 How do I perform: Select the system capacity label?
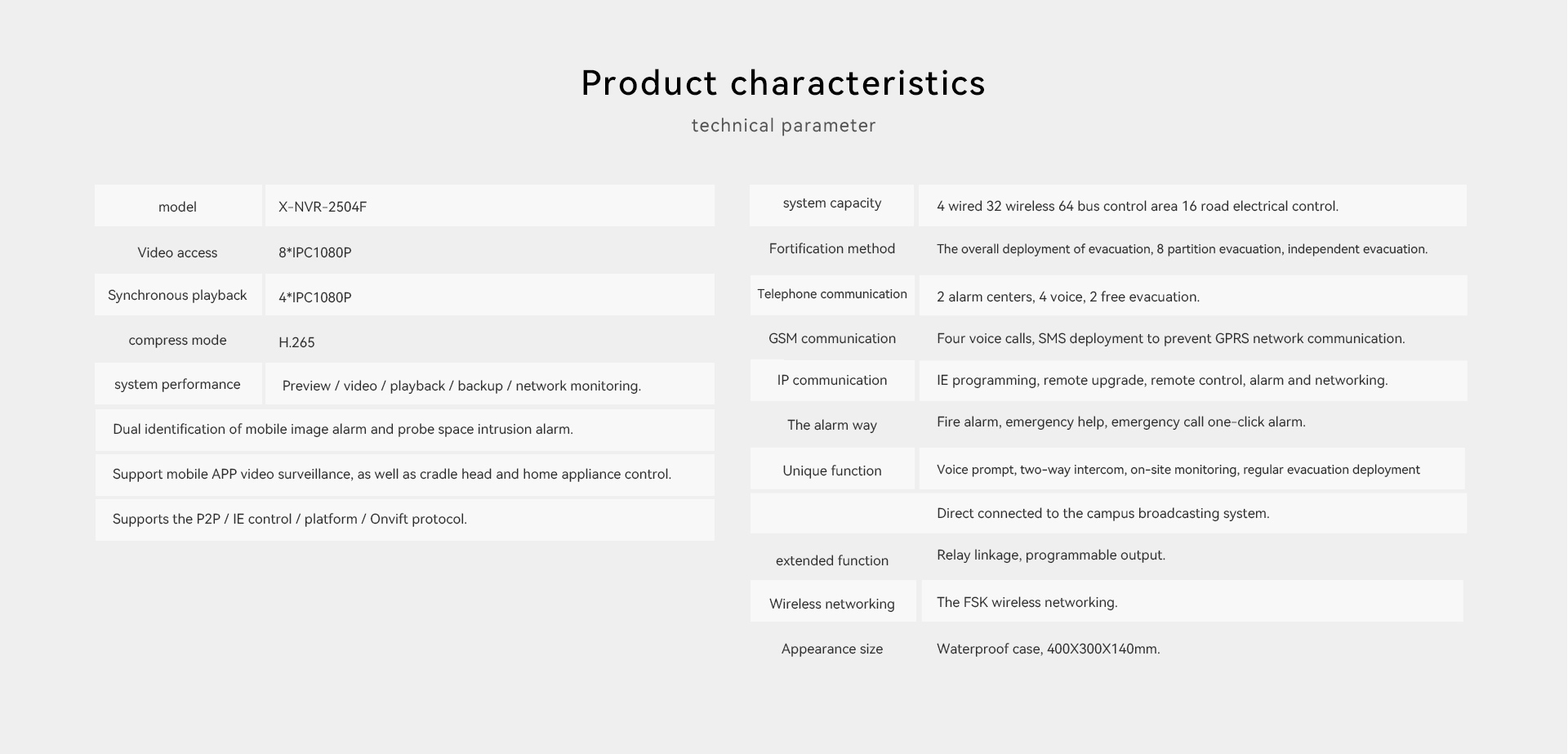pyautogui.click(x=832, y=203)
